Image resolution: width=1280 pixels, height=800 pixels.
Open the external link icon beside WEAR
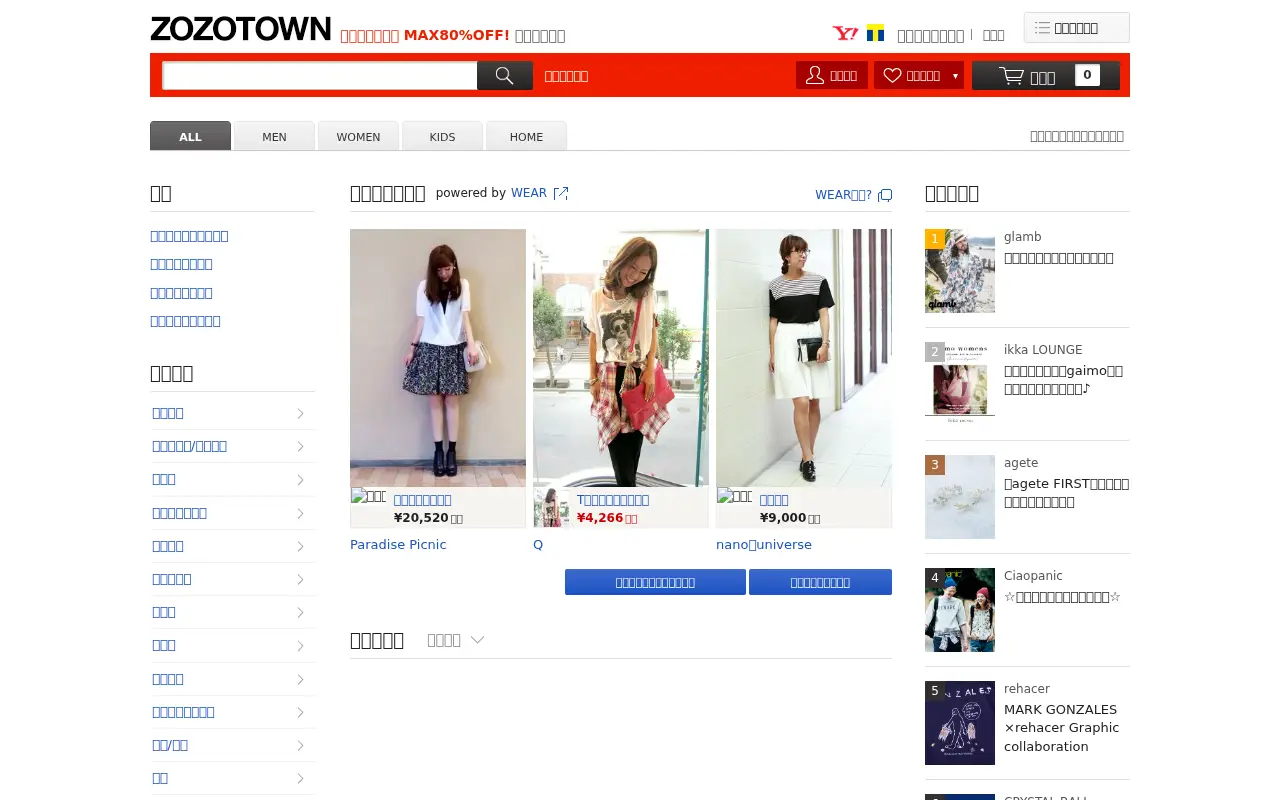tap(561, 194)
